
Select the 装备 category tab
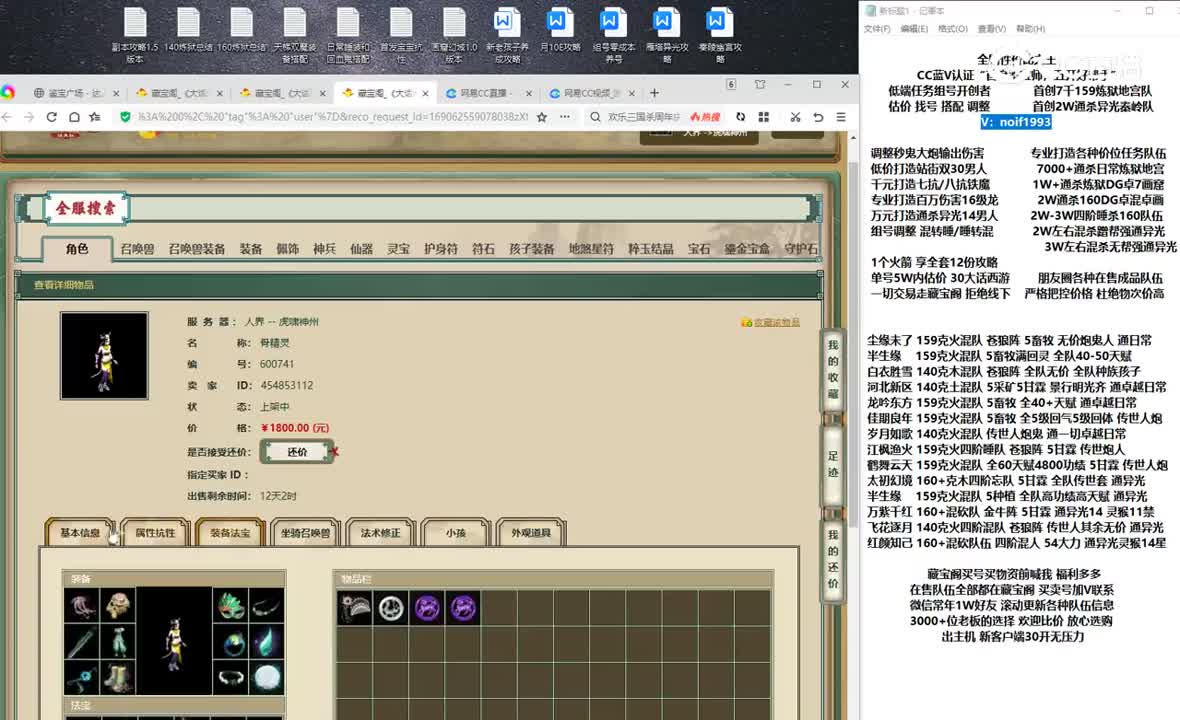point(251,249)
